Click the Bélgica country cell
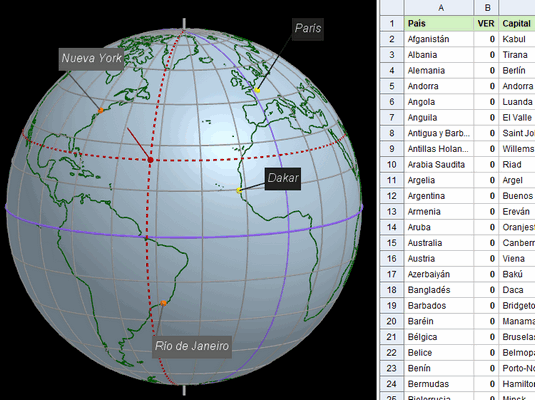535x400 pixels. (439, 337)
